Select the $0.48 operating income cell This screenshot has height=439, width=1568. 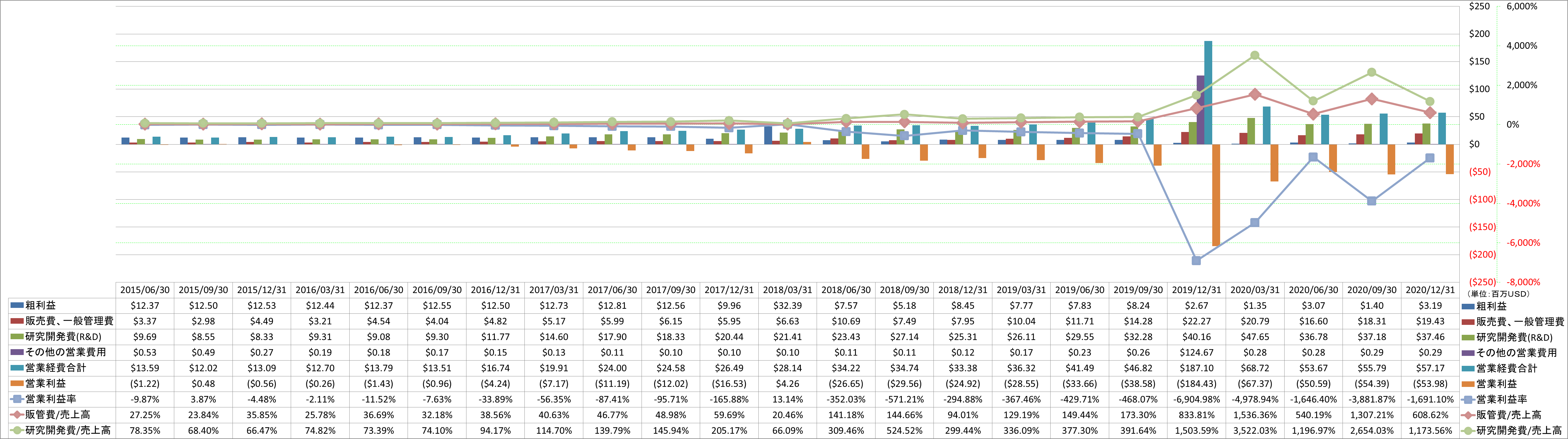coord(203,384)
